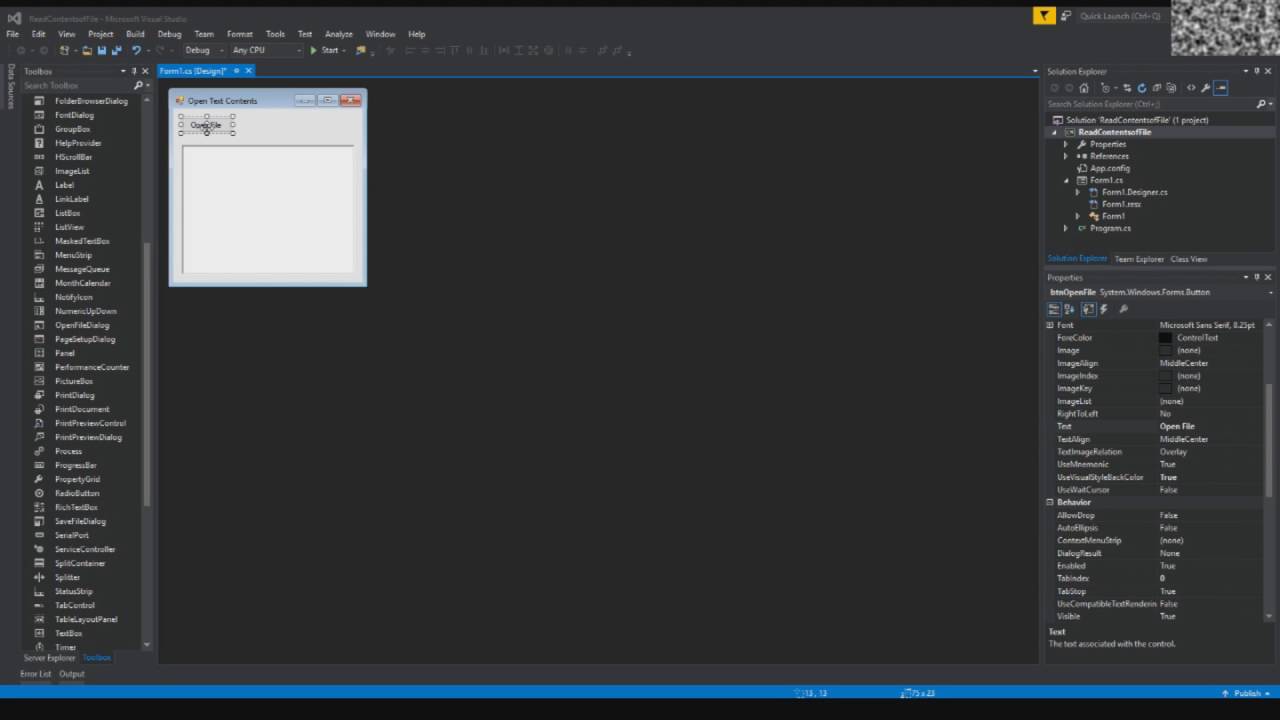Click Sync with Active Document icon
The height and width of the screenshot is (720, 1280).
[1127, 88]
